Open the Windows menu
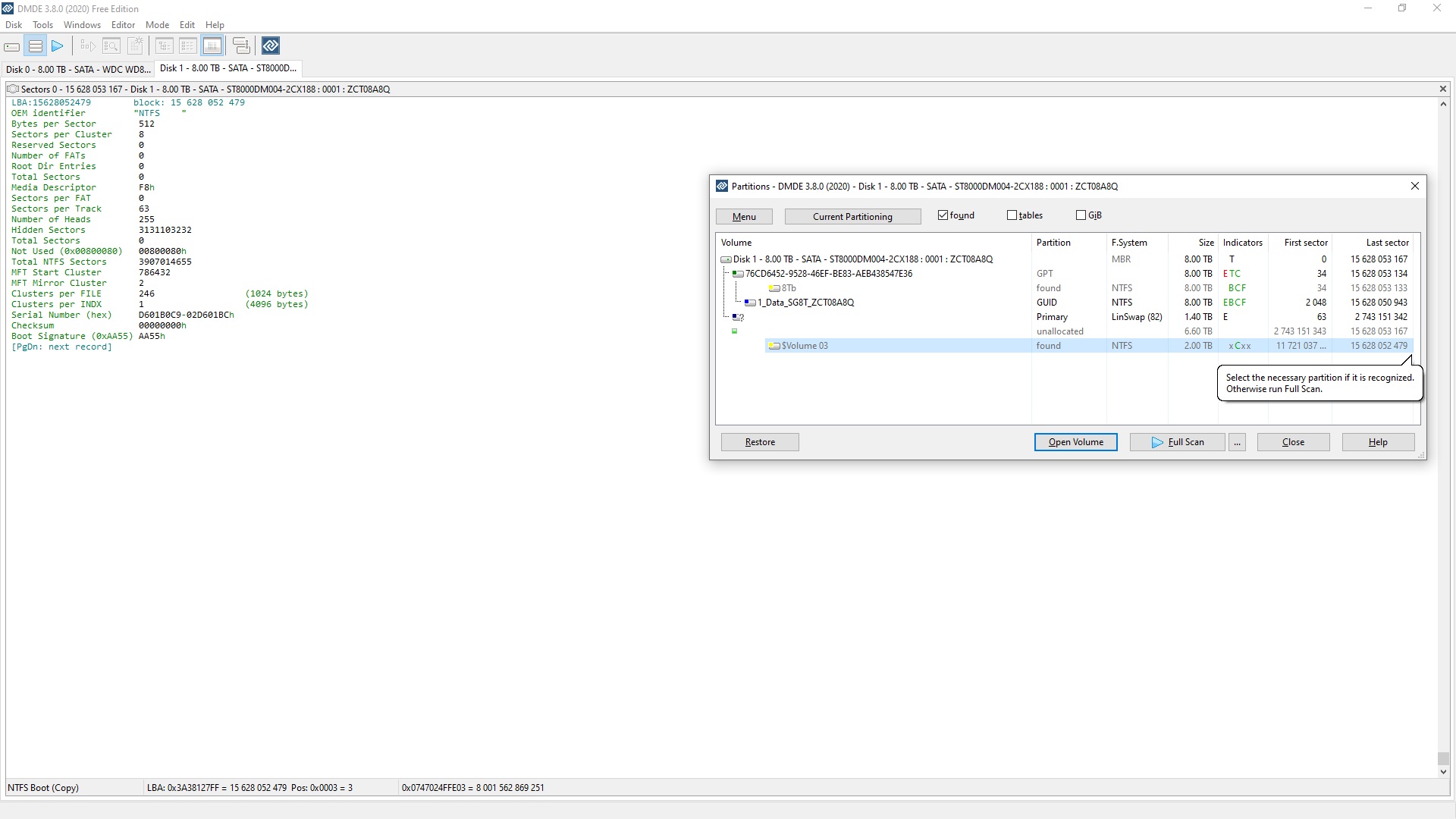Viewport: 1456px width, 819px height. point(82,24)
